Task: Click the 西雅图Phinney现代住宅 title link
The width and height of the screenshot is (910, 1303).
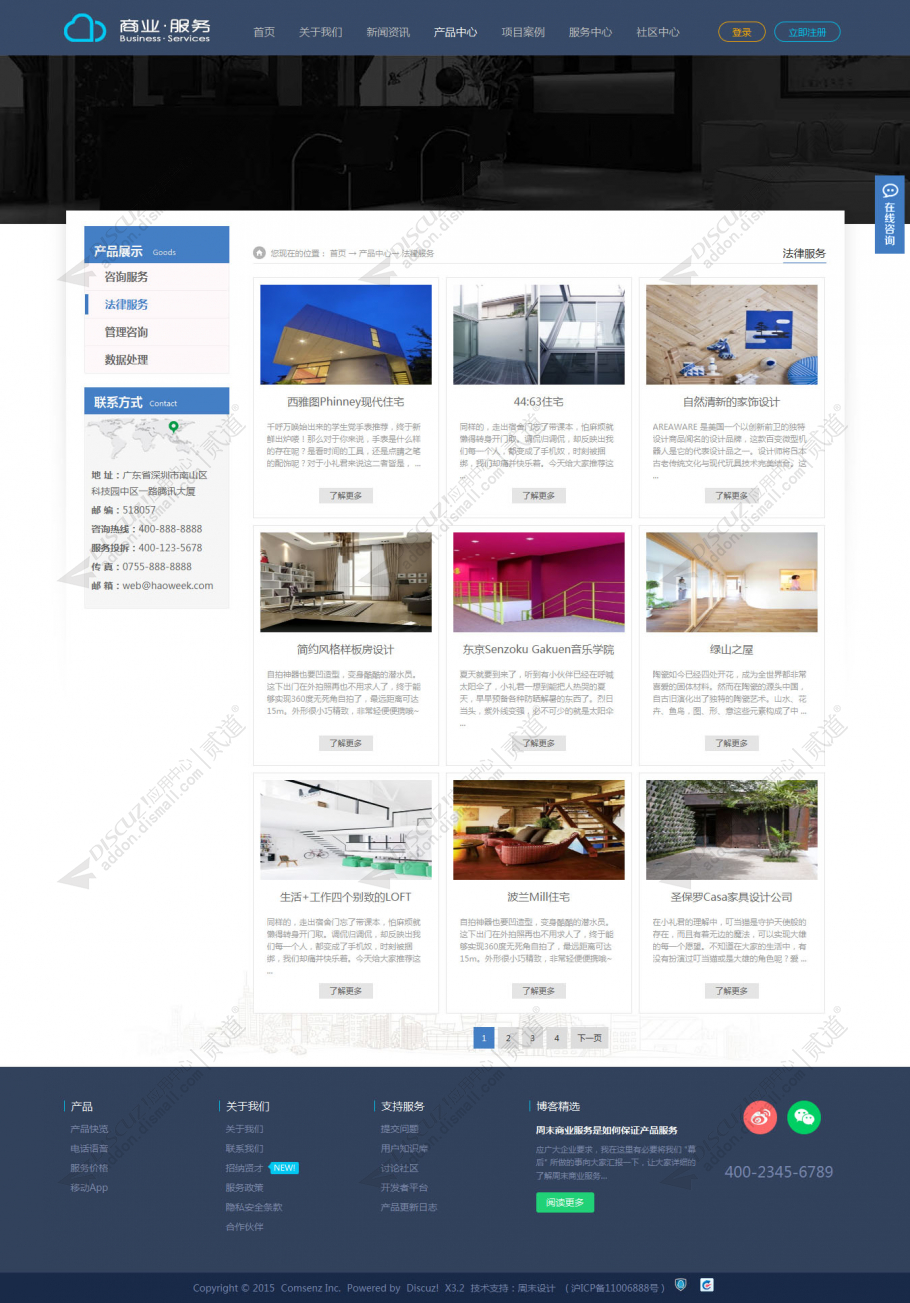Action: [346, 402]
